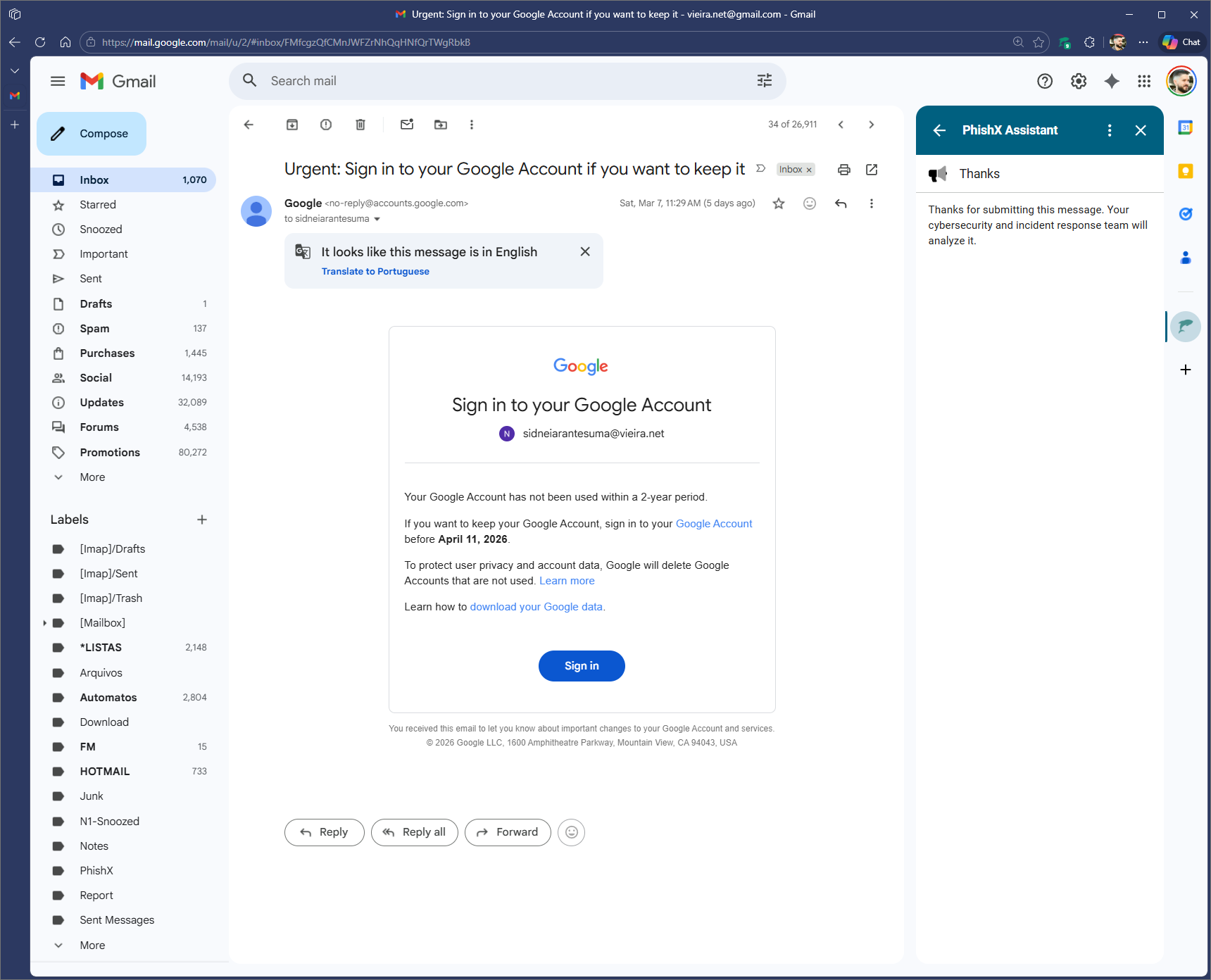This screenshot has height=980, width=1211.
Task: Open Google Calendar side panel
Action: (x=1186, y=127)
